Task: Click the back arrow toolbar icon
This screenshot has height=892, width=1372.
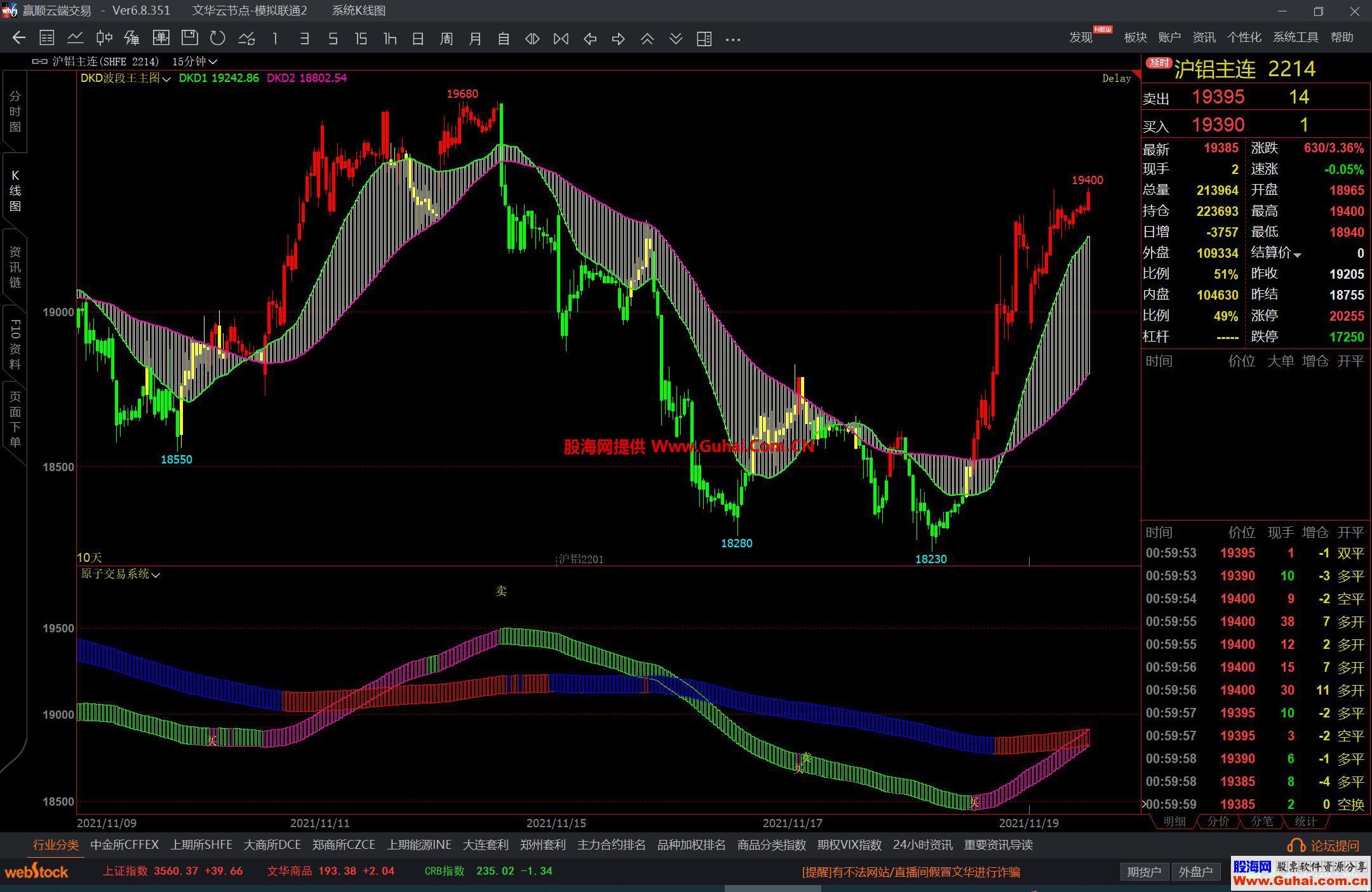Action: tap(18, 39)
